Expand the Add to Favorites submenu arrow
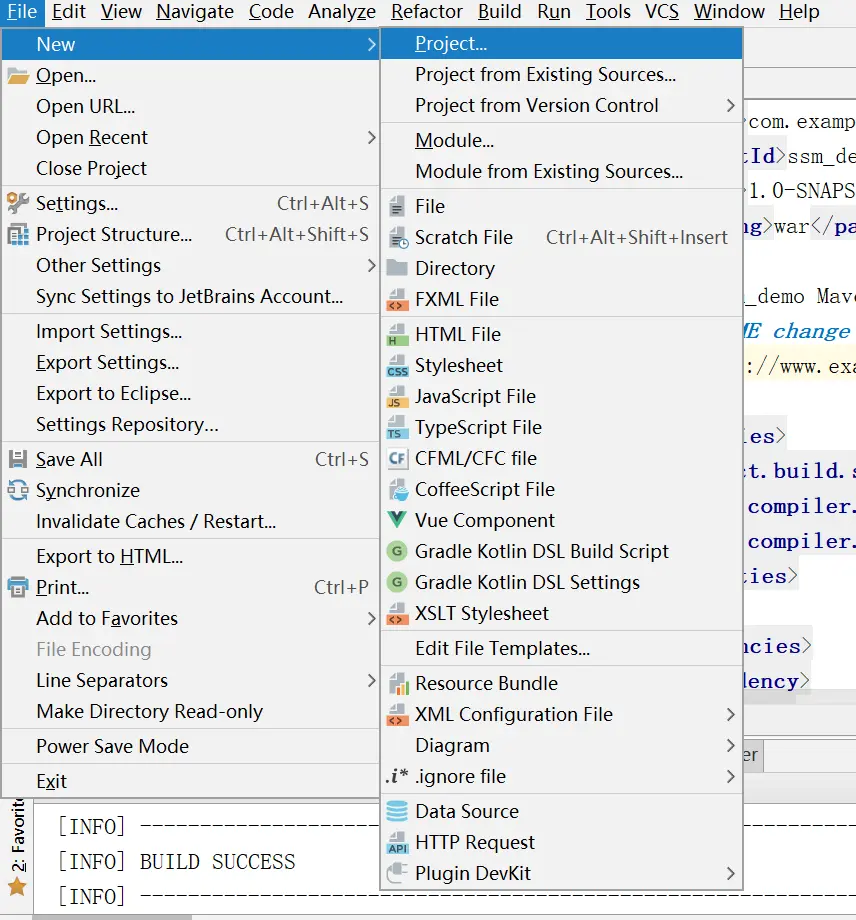 [371, 618]
